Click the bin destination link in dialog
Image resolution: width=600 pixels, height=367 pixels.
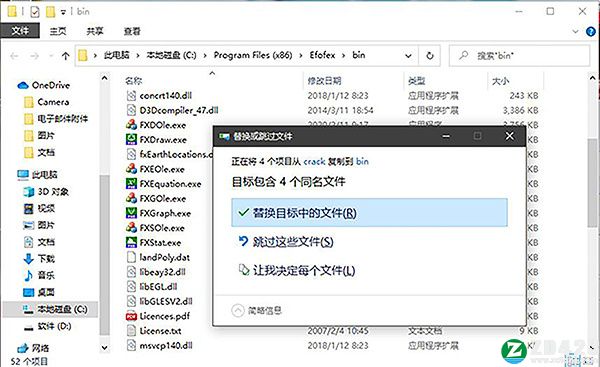coord(362,161)
